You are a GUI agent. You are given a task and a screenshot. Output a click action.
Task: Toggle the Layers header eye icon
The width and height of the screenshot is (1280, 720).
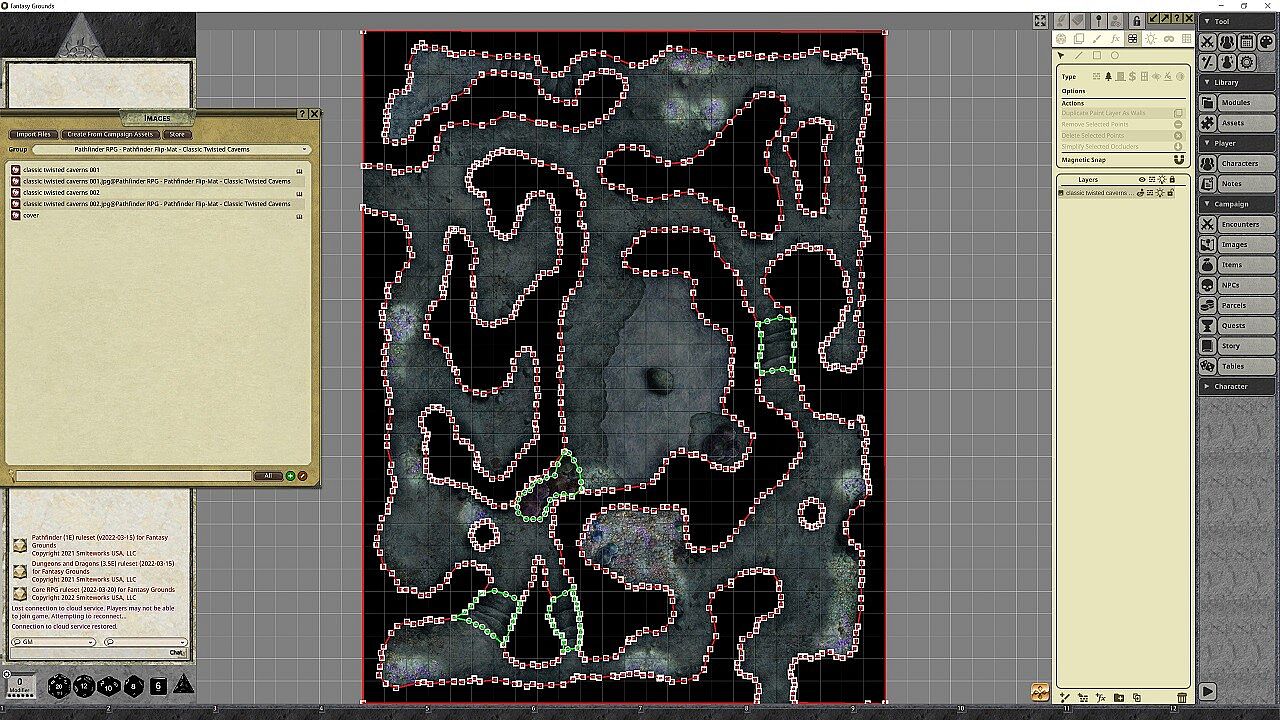1142,180
